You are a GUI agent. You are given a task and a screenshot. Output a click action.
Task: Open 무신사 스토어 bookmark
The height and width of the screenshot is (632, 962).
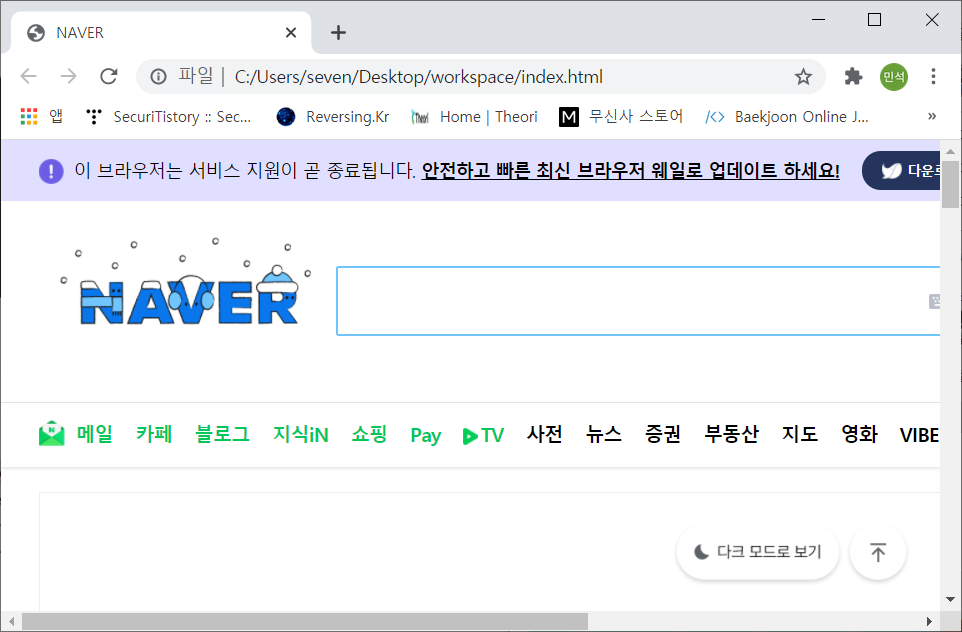coord(621,117)
